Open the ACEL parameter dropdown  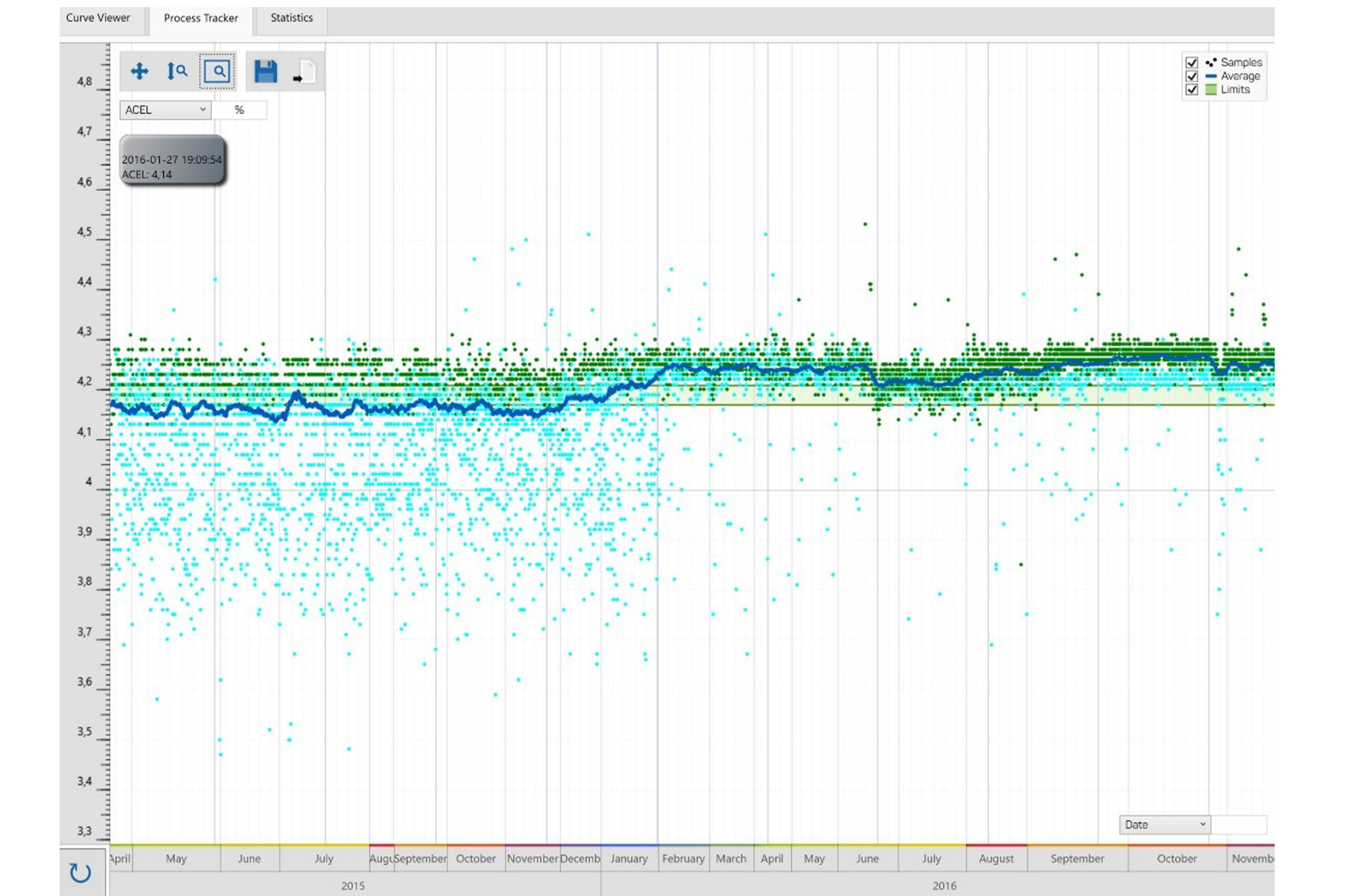165,110
